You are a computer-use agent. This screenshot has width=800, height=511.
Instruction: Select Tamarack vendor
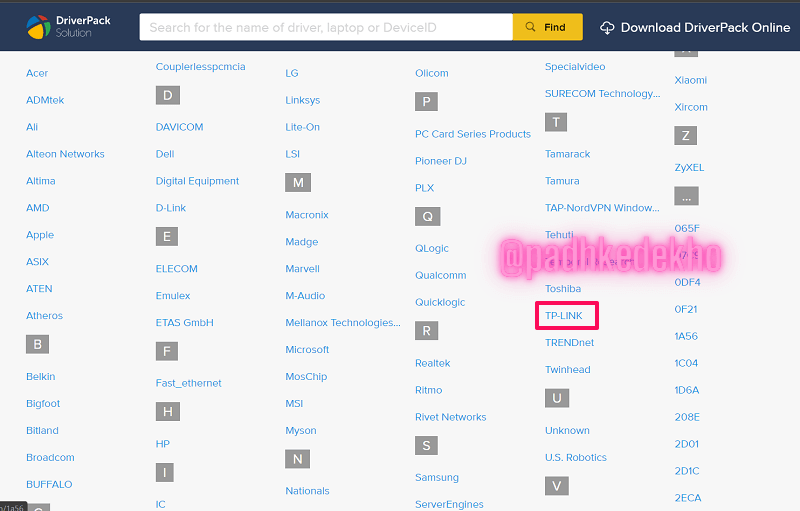click(x=567, y=154)
